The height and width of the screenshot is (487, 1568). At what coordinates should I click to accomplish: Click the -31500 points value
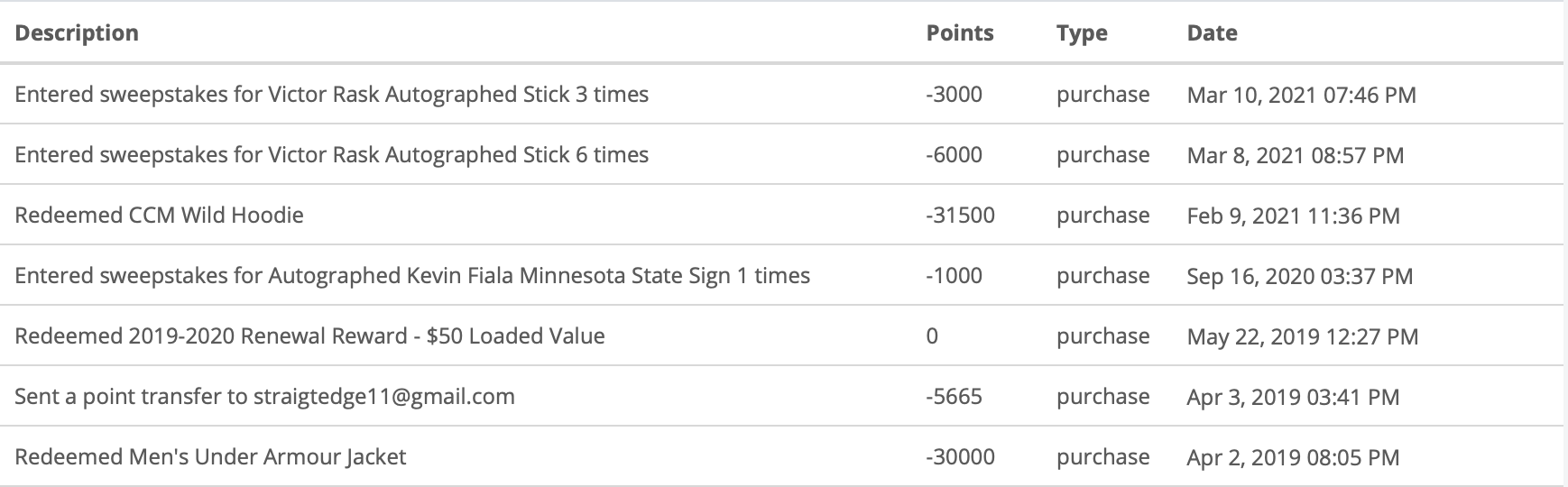pos(960,216)
